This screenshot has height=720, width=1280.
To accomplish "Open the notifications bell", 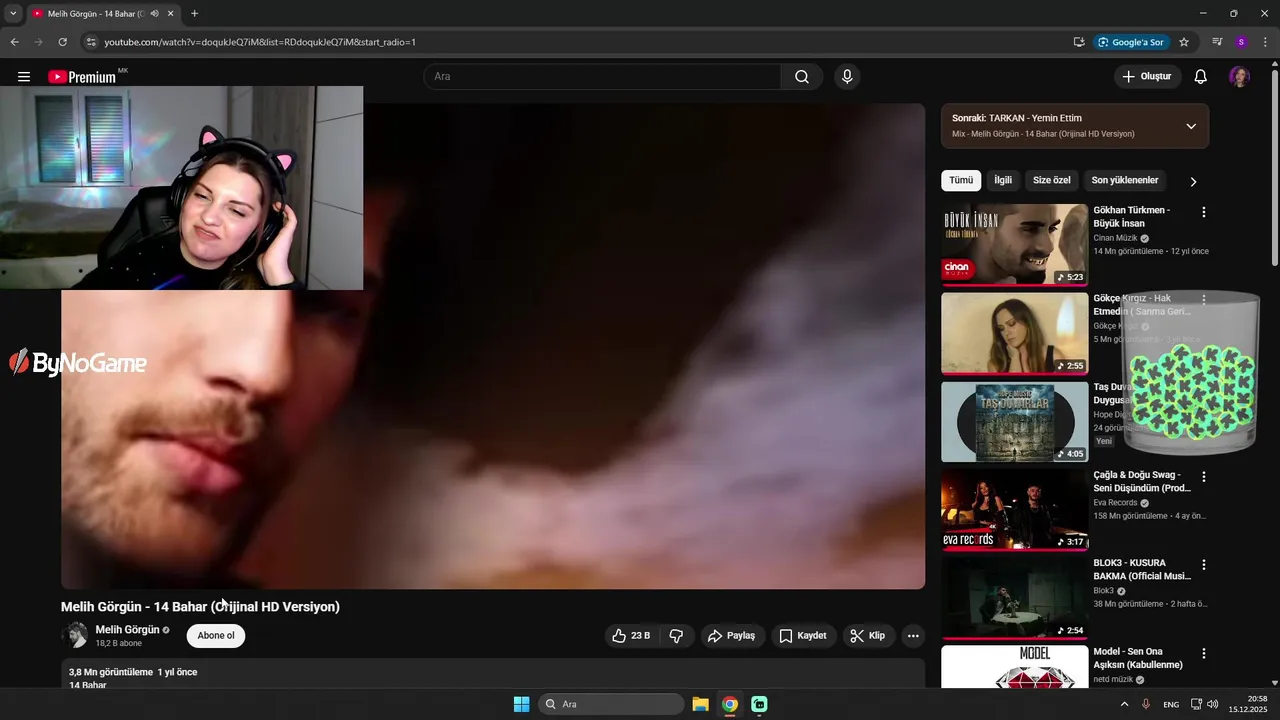I will click(1201, 77).
